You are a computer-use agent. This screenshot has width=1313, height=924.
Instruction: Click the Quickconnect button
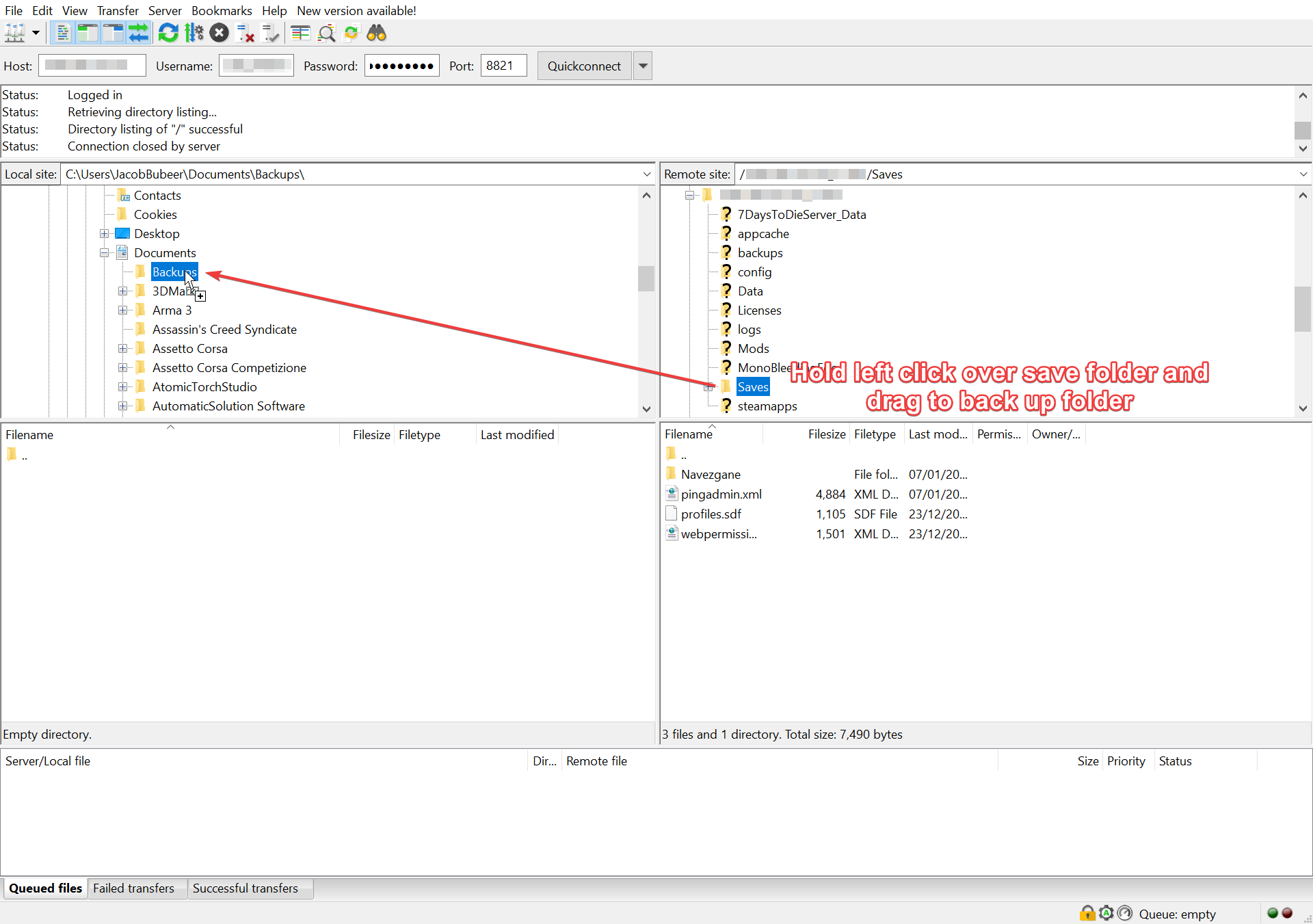(584, 66)
